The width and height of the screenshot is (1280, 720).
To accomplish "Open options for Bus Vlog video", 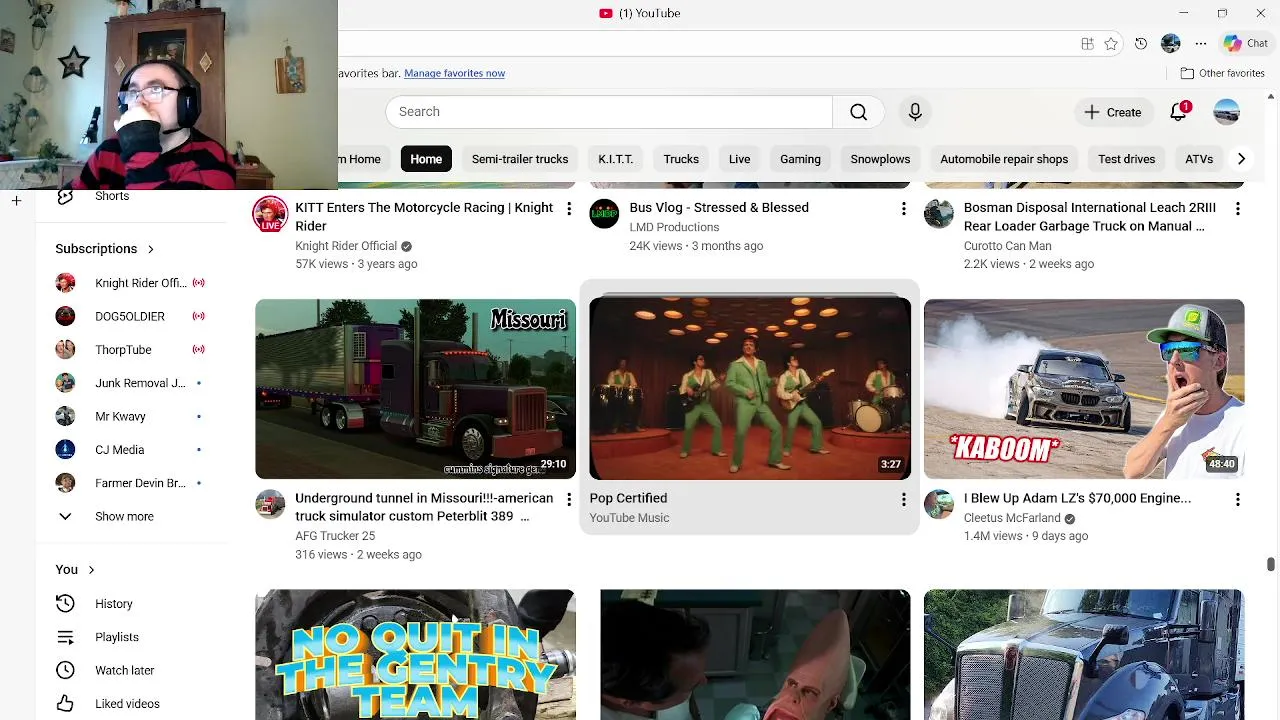I will click(x=903, y=208).
